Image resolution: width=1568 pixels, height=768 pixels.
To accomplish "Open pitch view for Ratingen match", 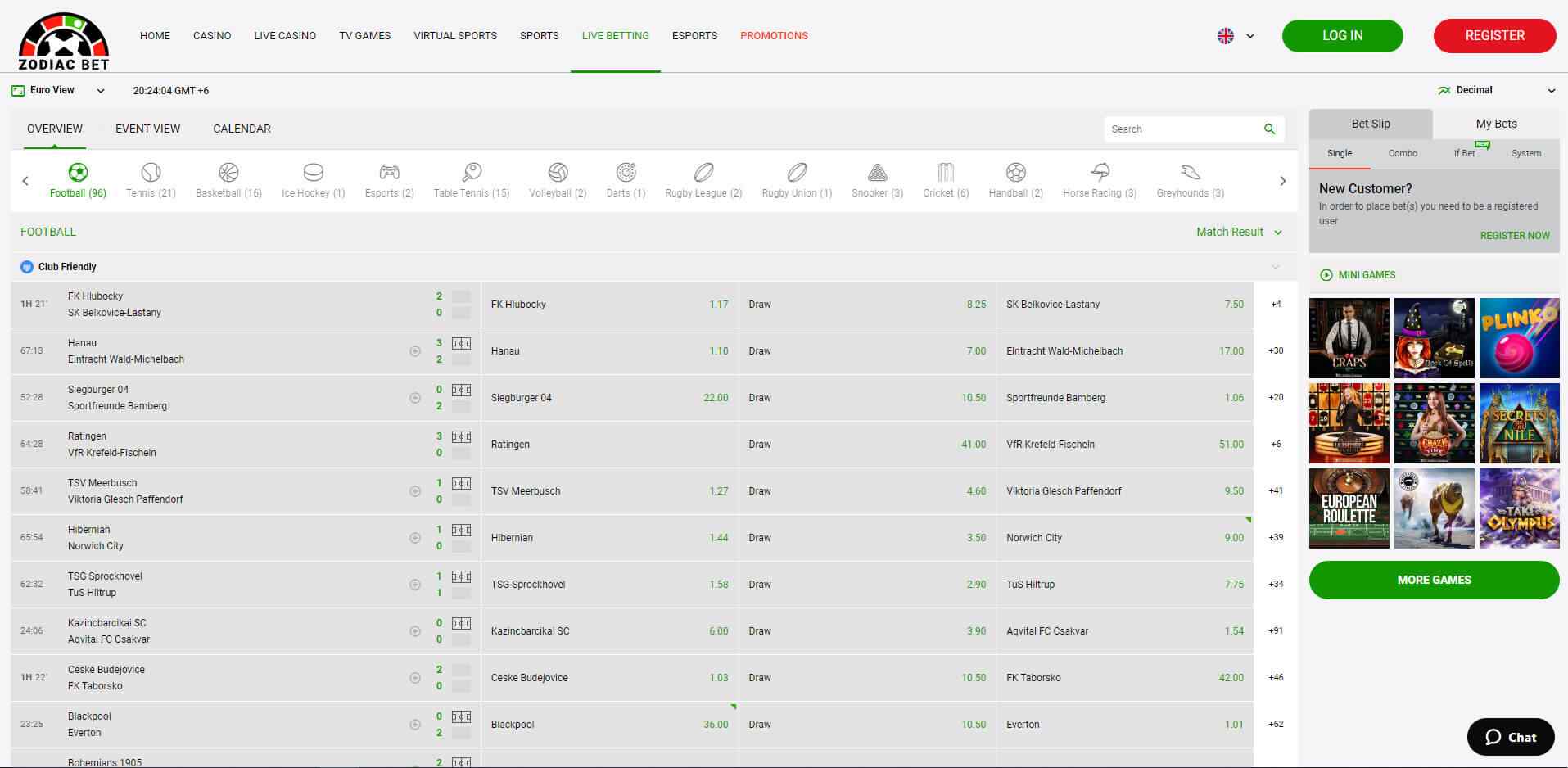I will pos(461,437).
